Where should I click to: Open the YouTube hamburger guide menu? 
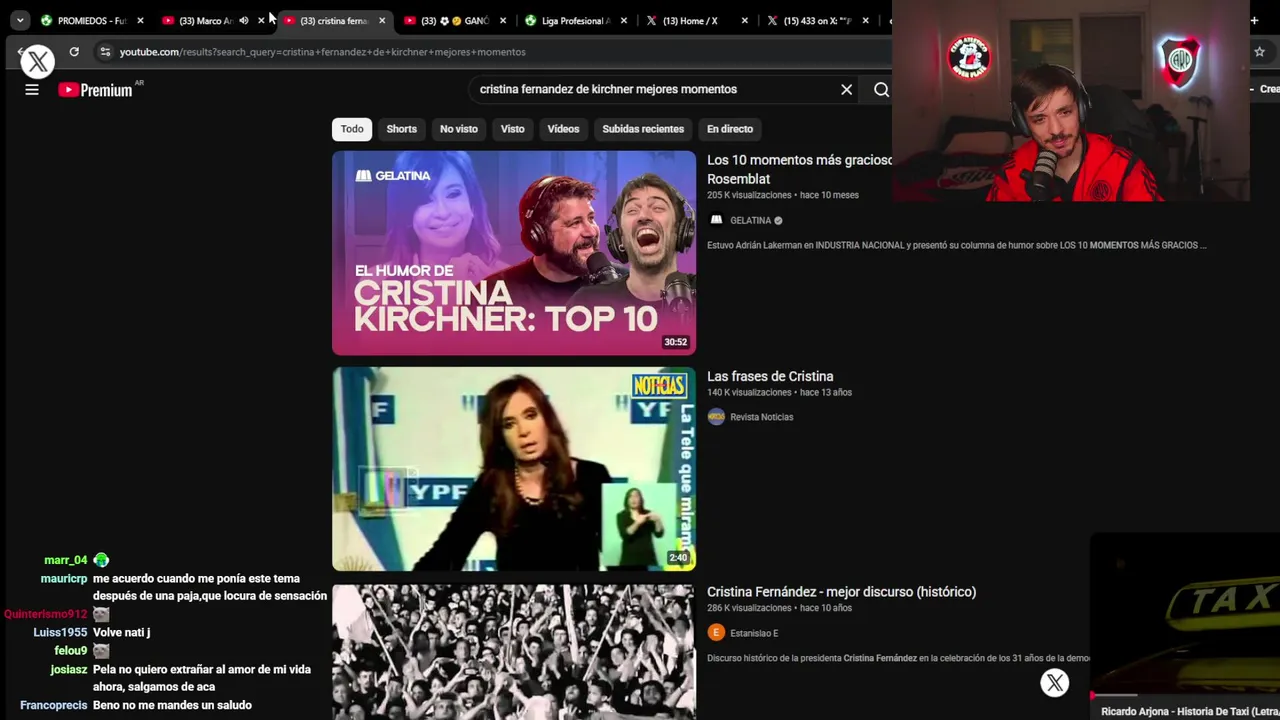click(x=32, y=90)
